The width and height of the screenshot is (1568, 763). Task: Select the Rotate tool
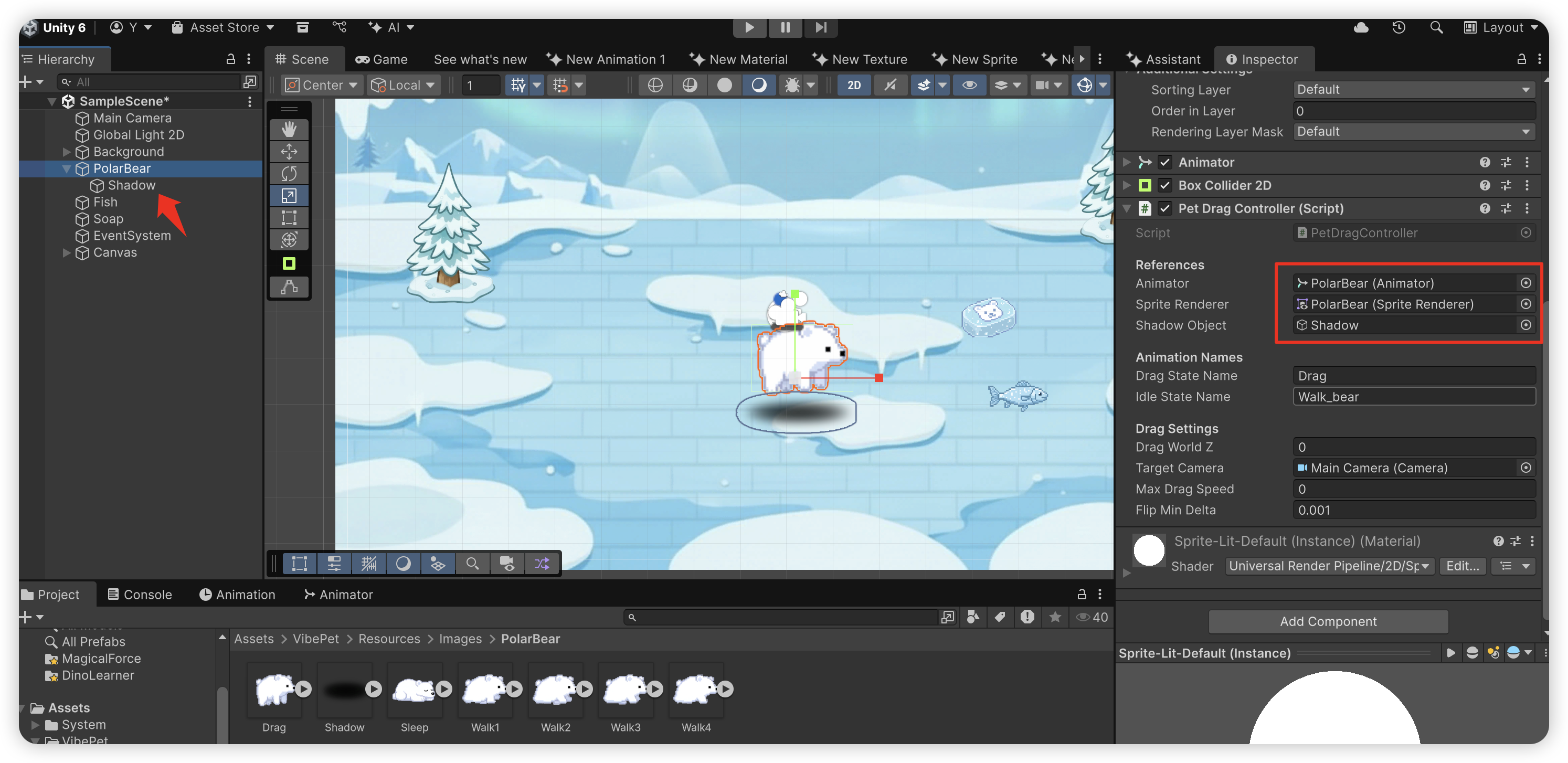pos(289,173)
